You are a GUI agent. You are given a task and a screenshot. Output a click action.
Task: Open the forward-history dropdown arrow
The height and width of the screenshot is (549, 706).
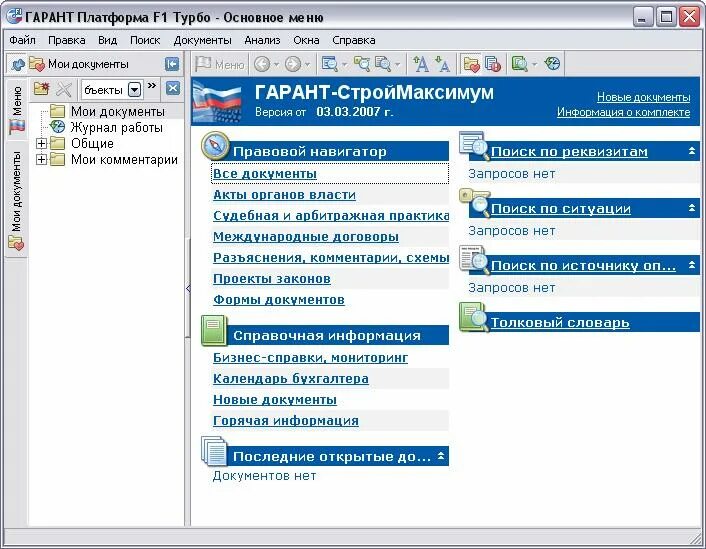pyautogui.click(x=307, y=64)
